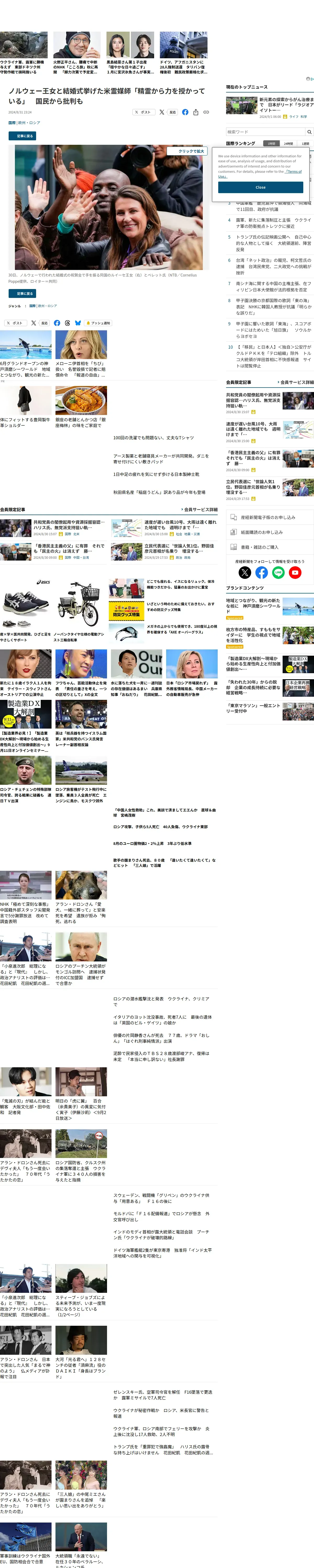Click the Close button on the cookie notice

261,187
